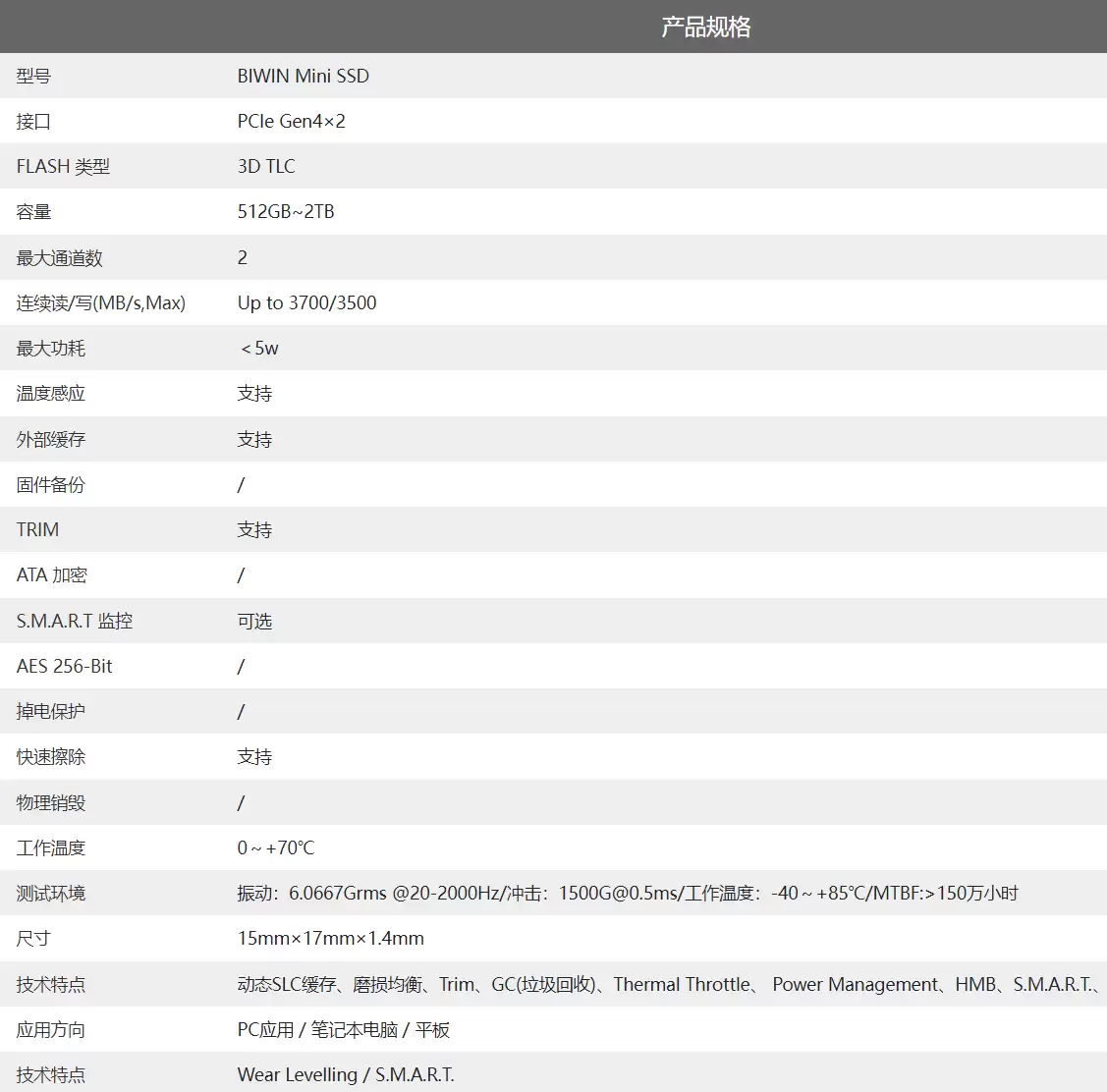Select the FLASH 类型 row label

(63, 166)
